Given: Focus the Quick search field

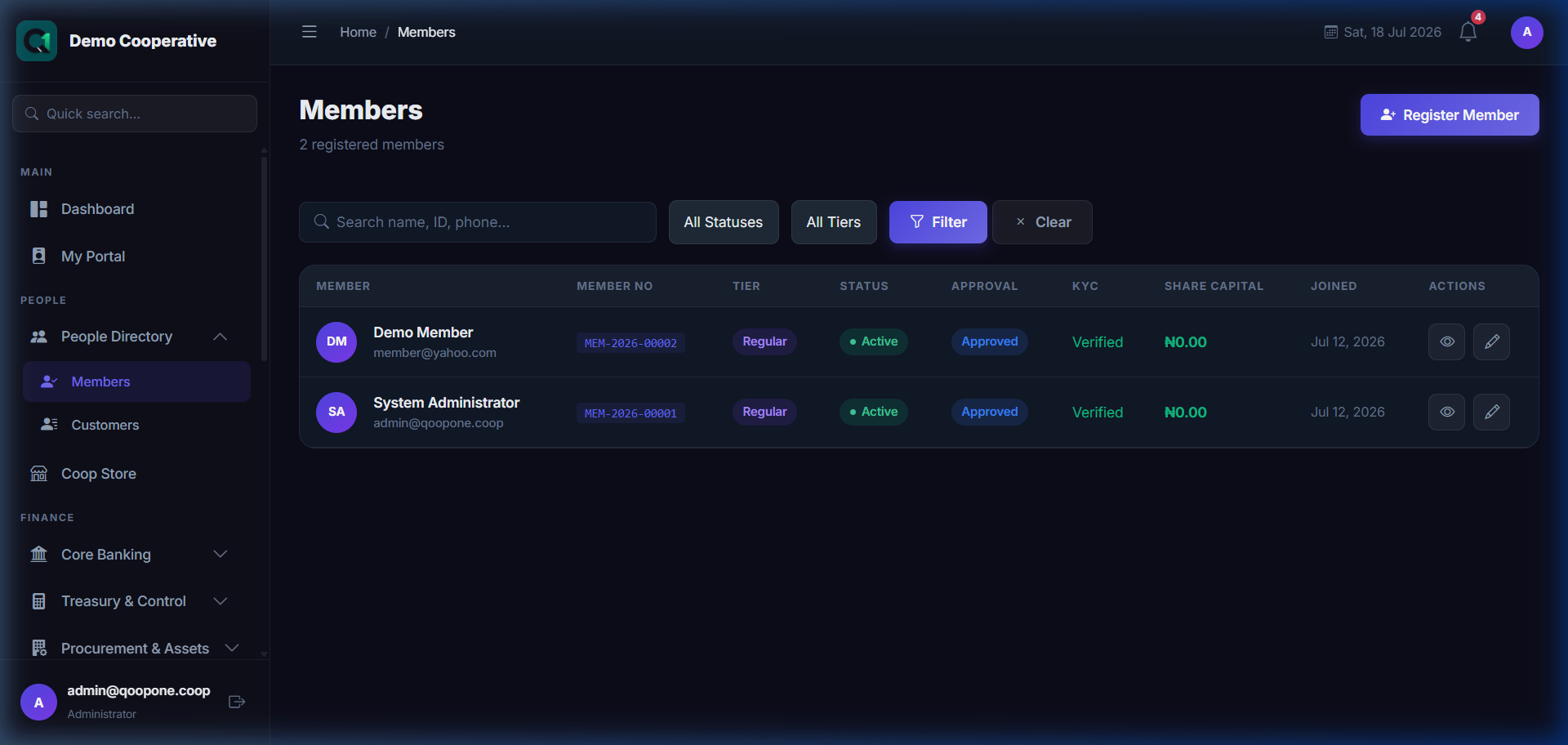Looking at the screenshot, I should 135,114.
